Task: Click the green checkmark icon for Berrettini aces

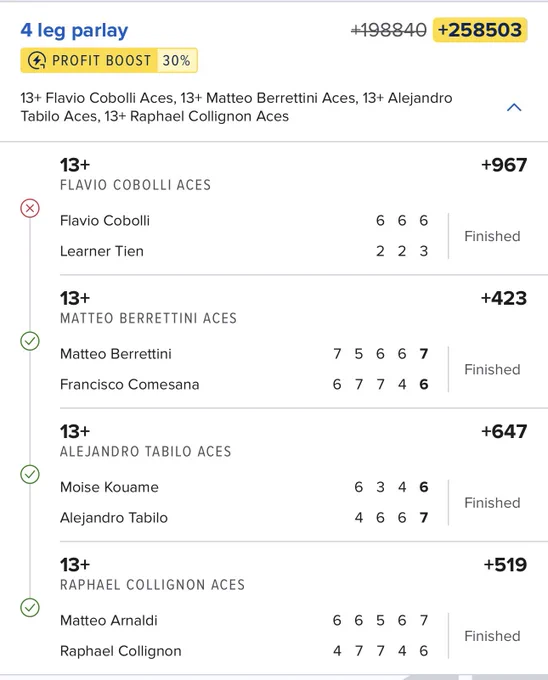Action: pos(30,341)
